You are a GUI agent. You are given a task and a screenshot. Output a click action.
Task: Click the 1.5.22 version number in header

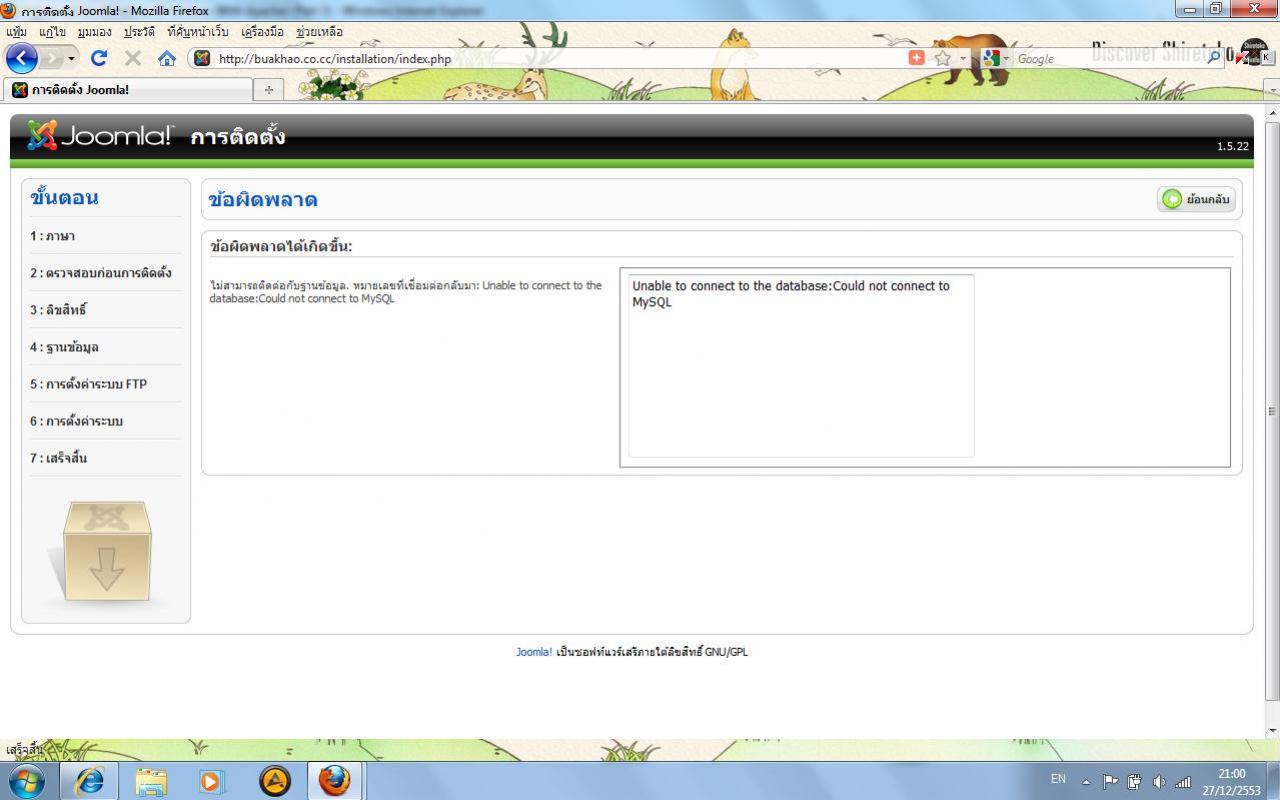(x=1233, y=146)
